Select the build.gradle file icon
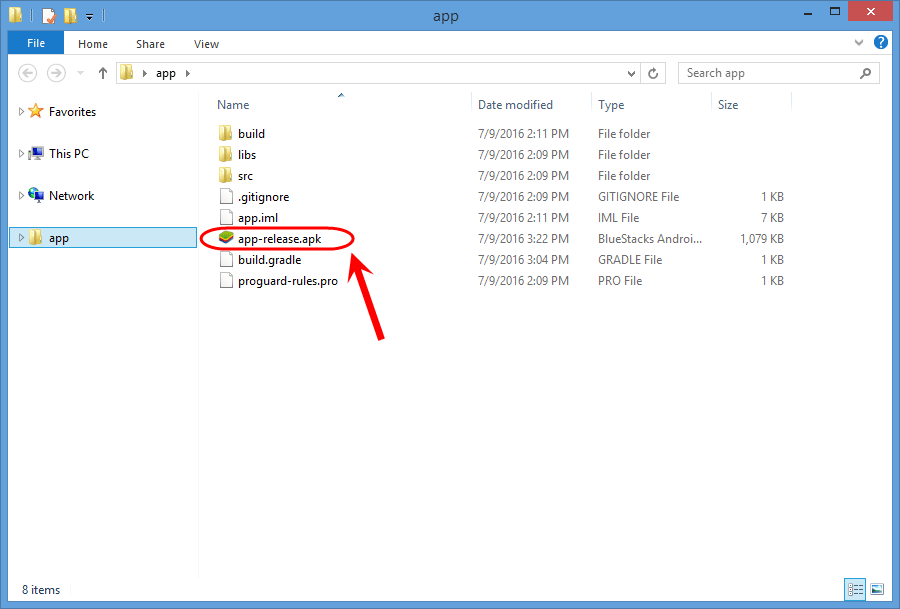900x609 pixels. click(226, 259)
